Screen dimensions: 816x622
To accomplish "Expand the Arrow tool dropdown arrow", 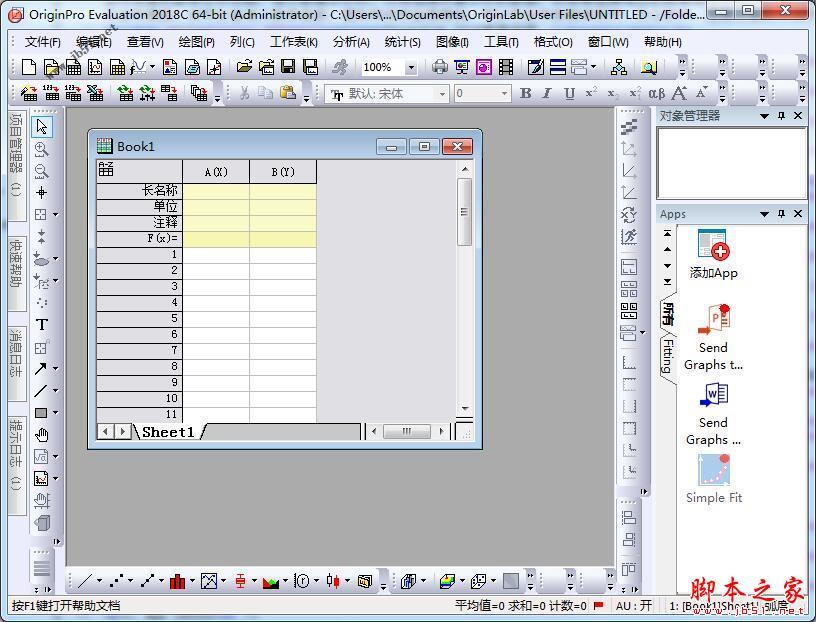I will (x=55, y=369).
